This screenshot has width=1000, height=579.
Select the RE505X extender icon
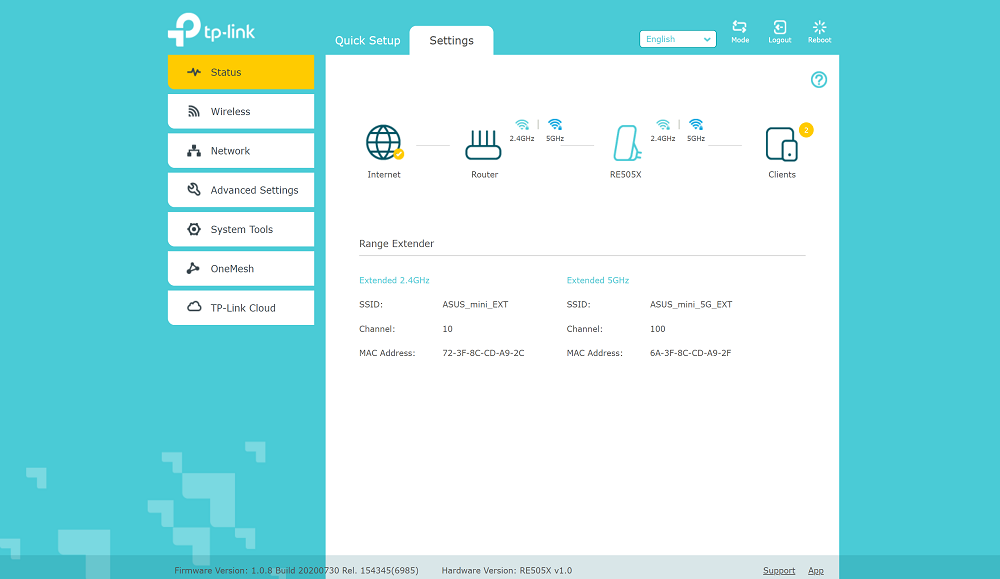pyautogui.click(x=626, y=143)
